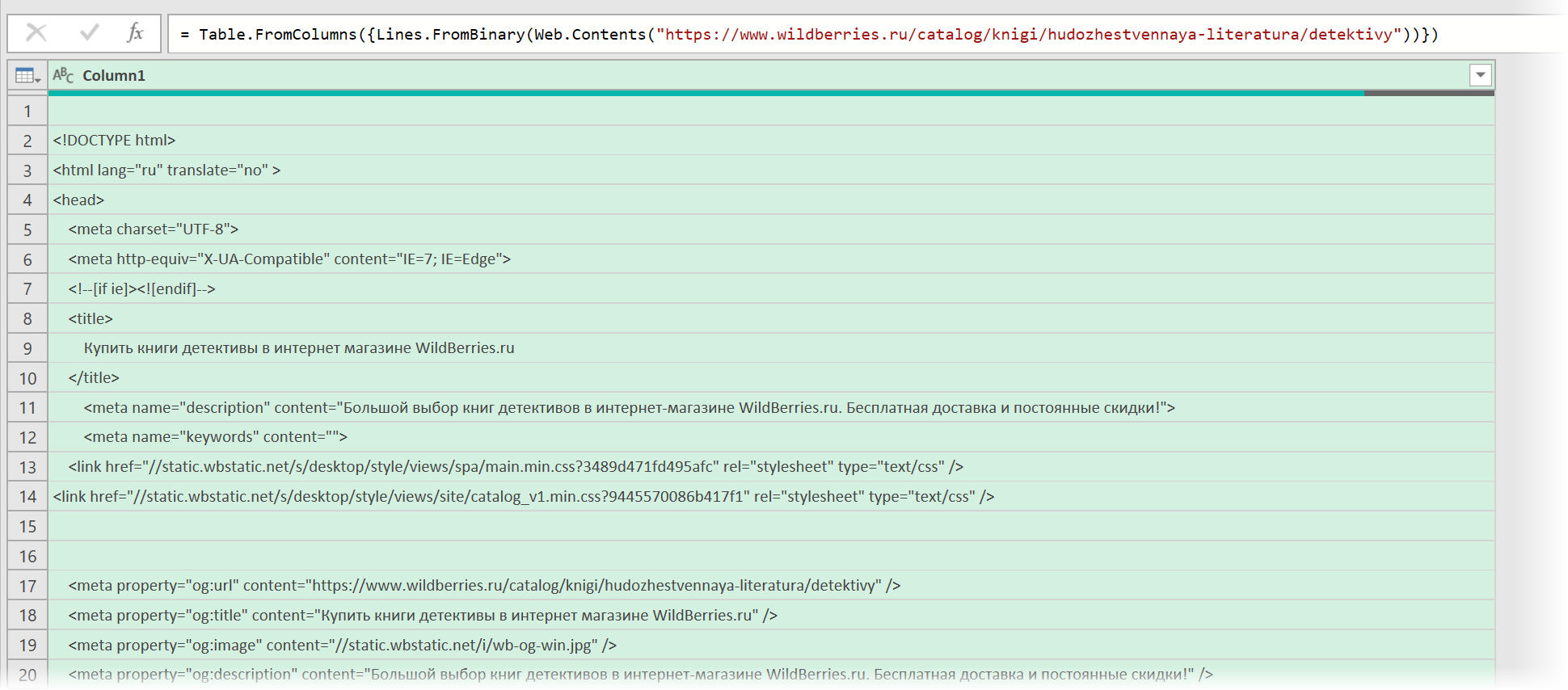The height and width of the screenshot is (690, 1568).
Task: Change data type via the ABC icon of Column1
Action: [x=63, y=75]
